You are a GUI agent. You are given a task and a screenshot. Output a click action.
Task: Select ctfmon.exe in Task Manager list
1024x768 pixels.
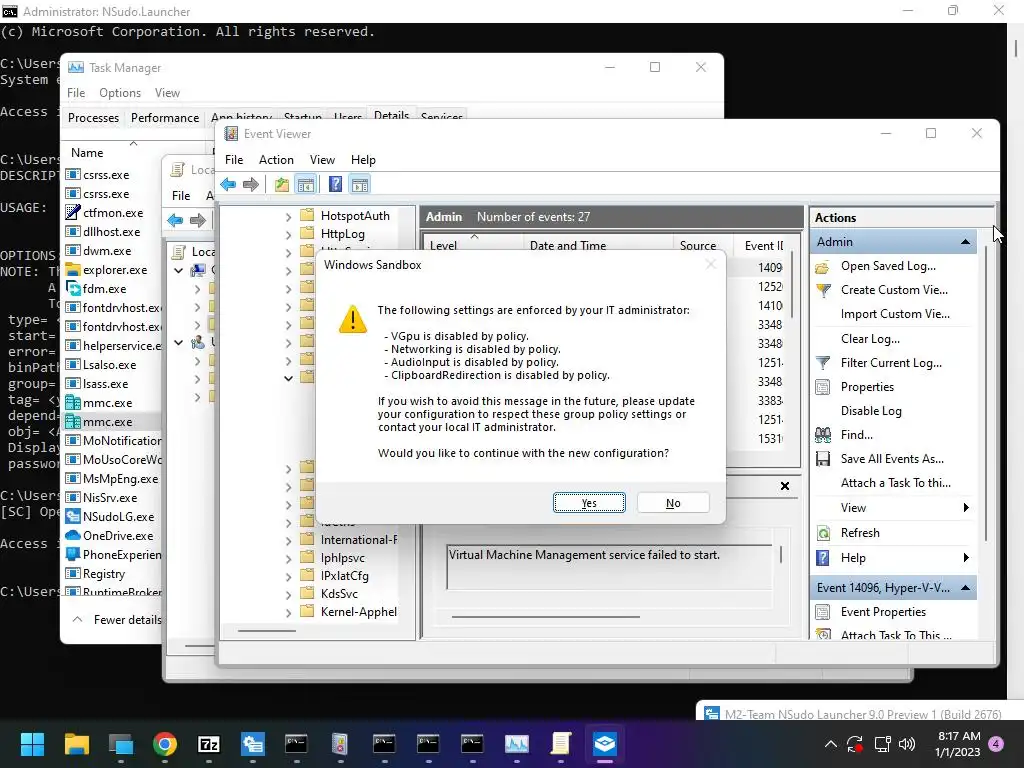112,213
